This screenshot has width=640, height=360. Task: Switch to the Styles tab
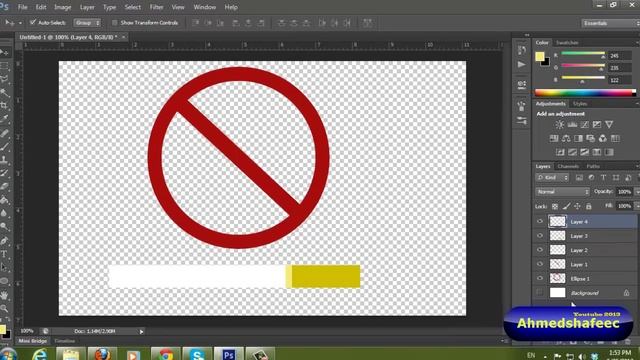pyautogui.click(x=580, y=104)
